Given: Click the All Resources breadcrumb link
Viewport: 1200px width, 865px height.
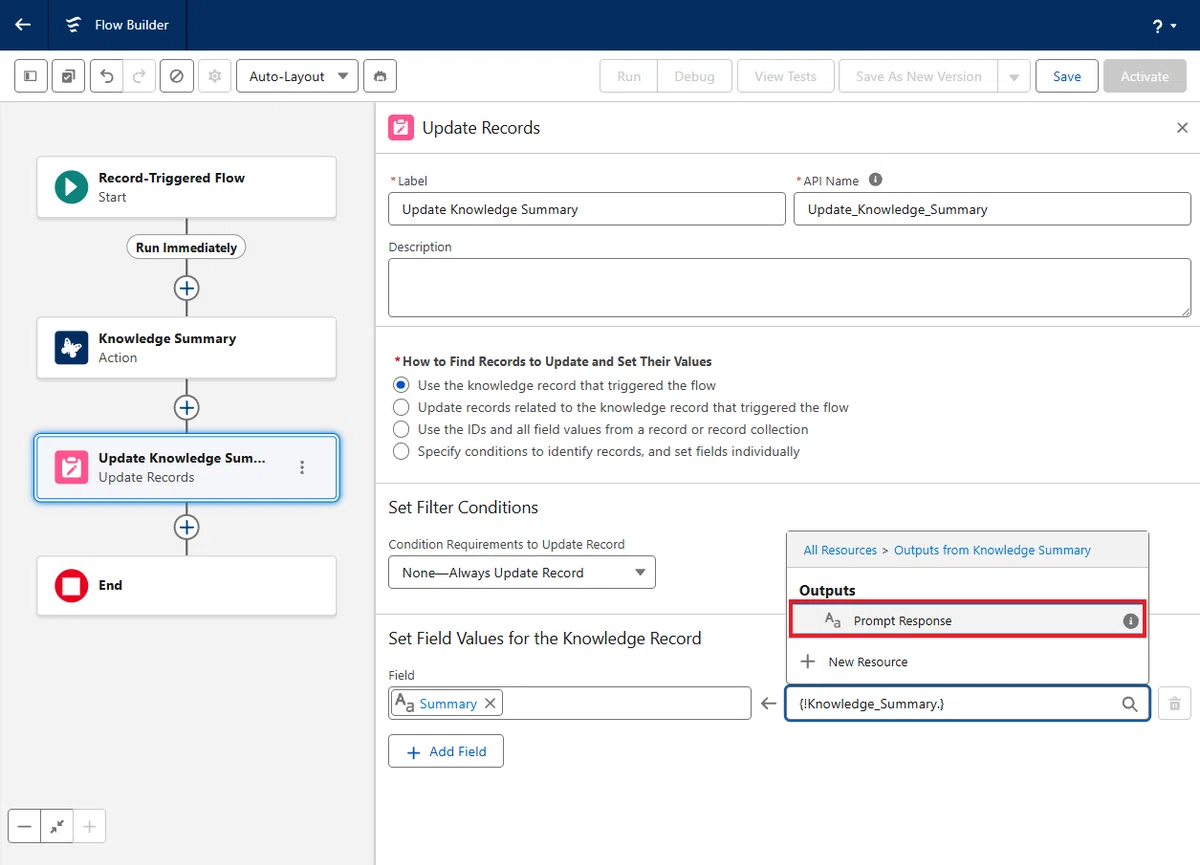Looking at the screenshot, I should [840, 550].
